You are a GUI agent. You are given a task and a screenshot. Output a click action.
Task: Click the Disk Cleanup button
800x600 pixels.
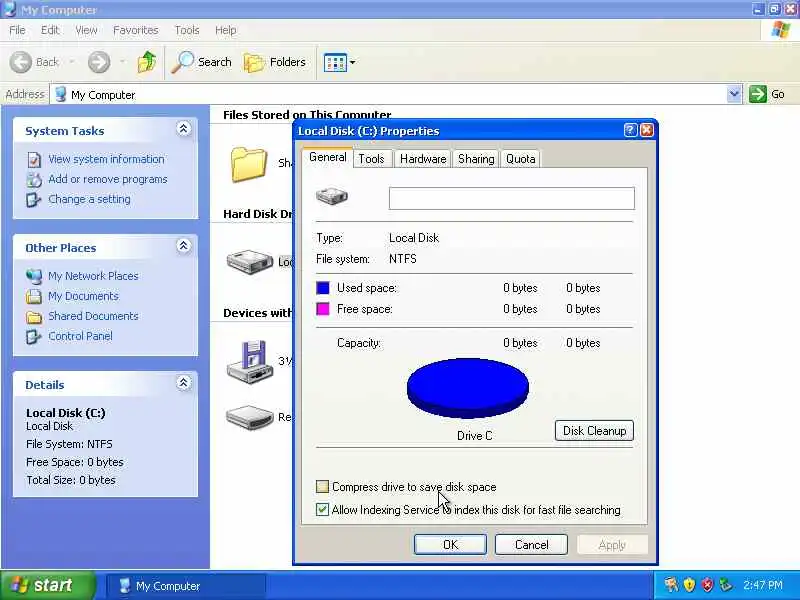(594, 431)
